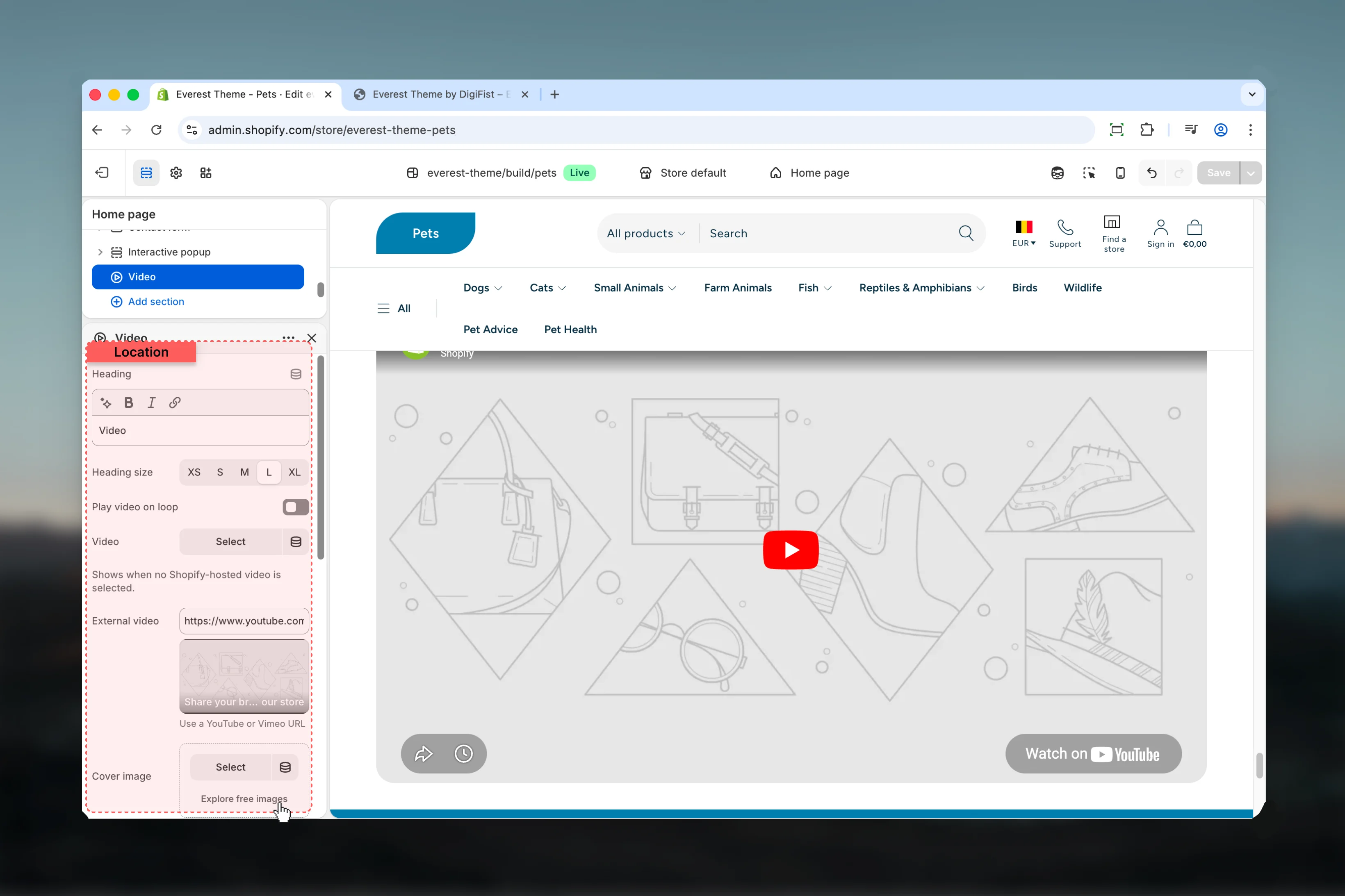Open the Store default market selector
Screen dimensions: 1345x896
(x=682, y=173)
